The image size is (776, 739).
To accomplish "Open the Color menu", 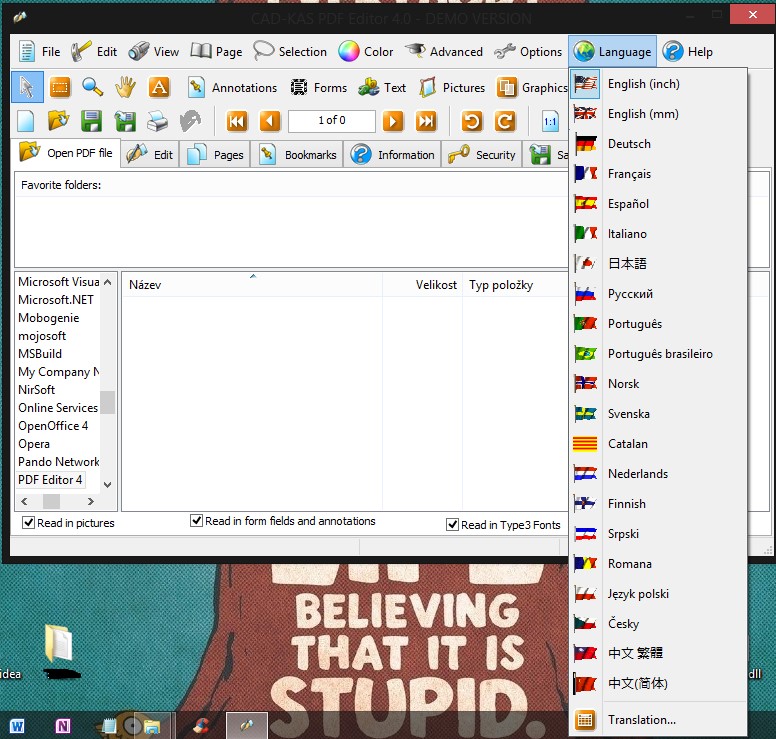I will tap(366, 51).
